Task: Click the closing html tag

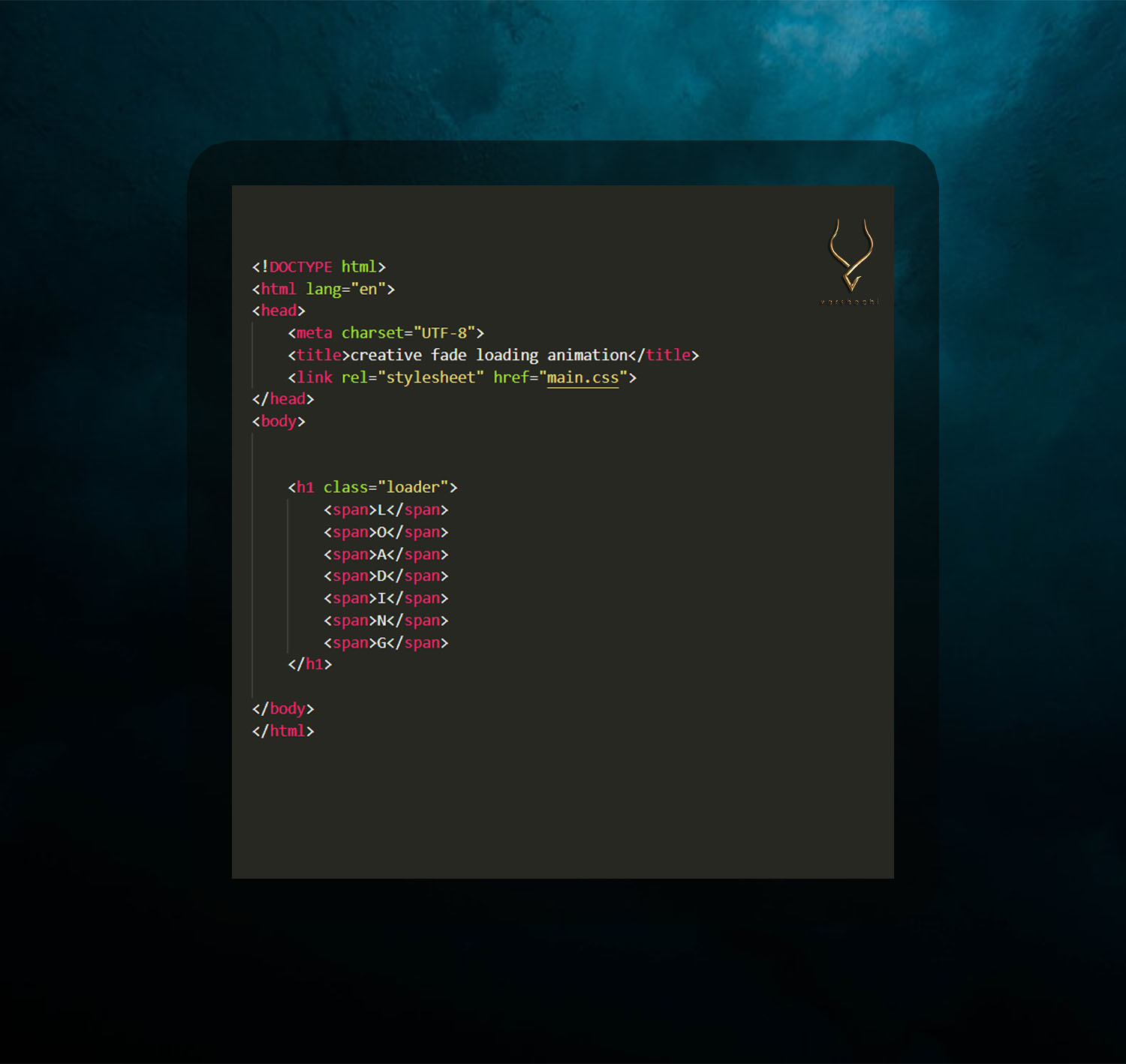Action: pyautogui.click(x=283, y=731)
